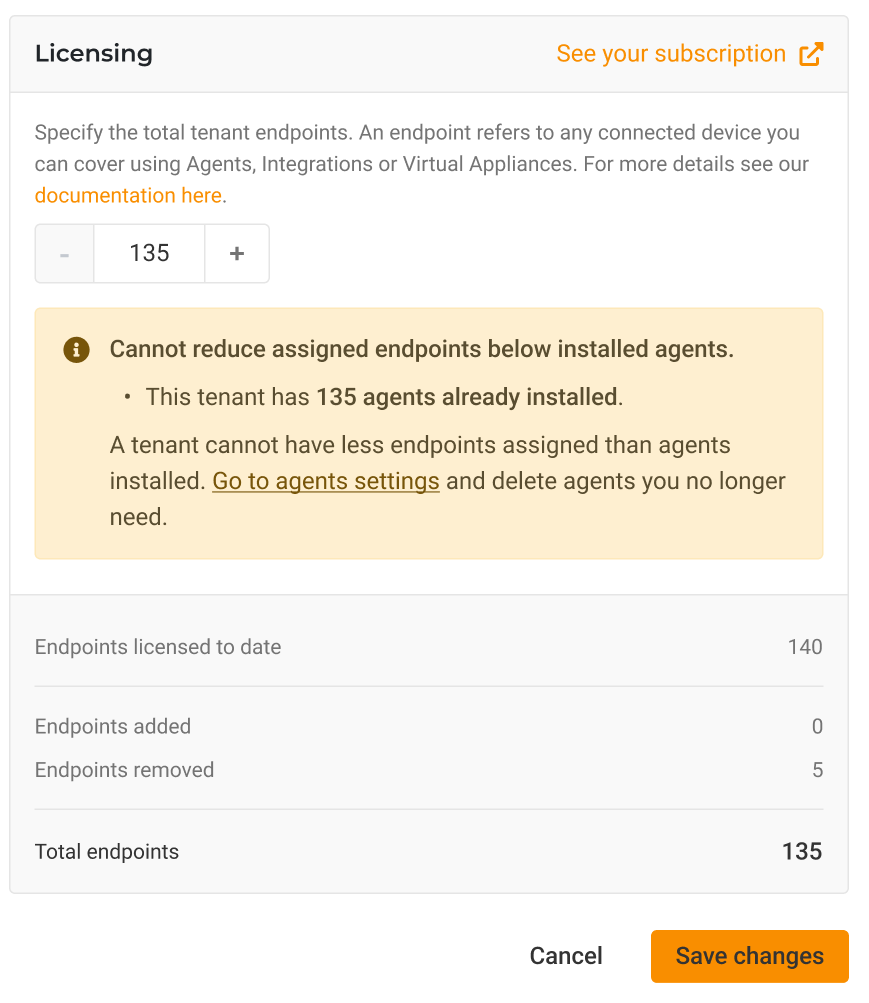Click the removed endpoints value 5
The height and width of the screenshot is (1003, 869).
click(817, 770)
